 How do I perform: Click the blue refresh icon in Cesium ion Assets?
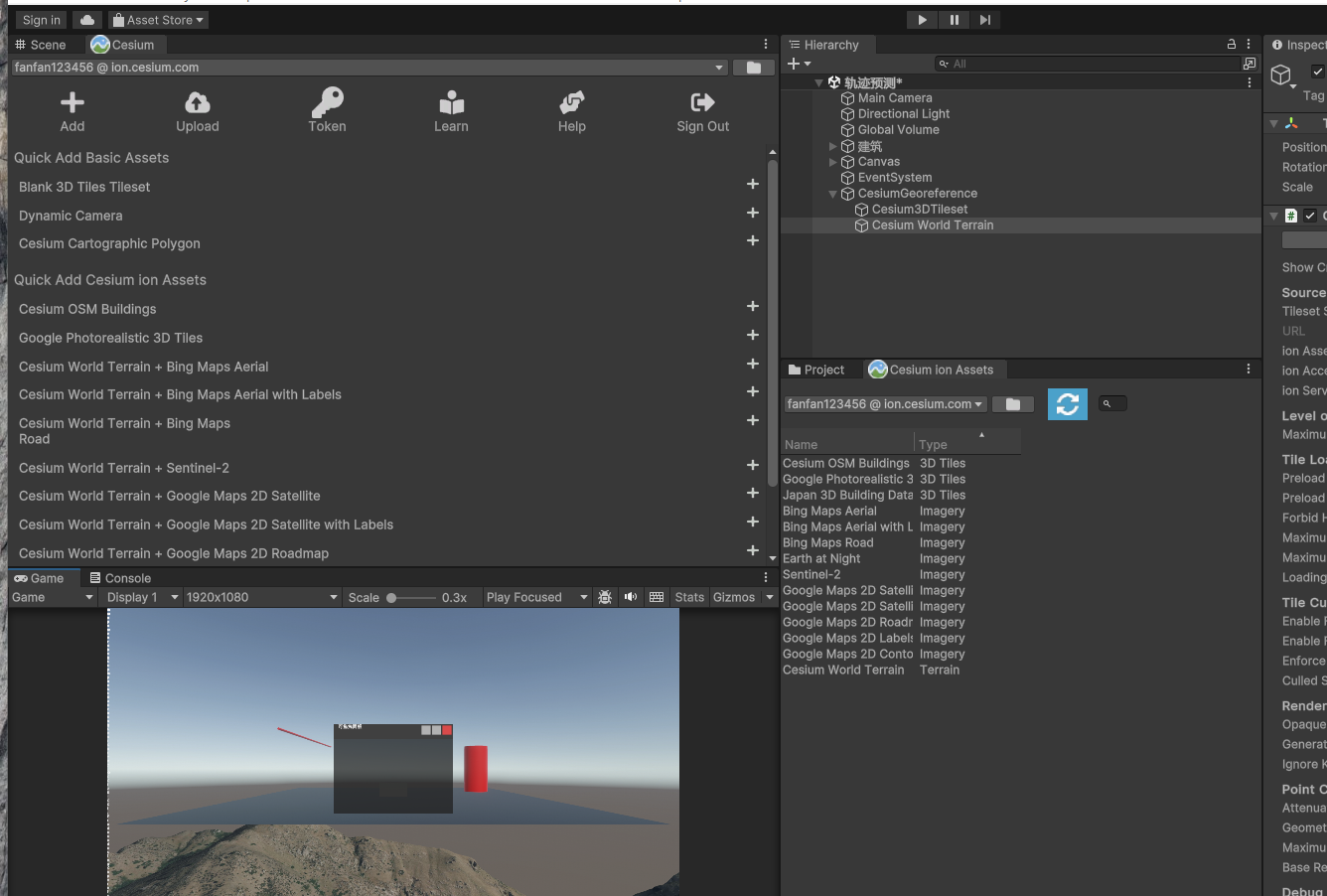point(1068,404)
